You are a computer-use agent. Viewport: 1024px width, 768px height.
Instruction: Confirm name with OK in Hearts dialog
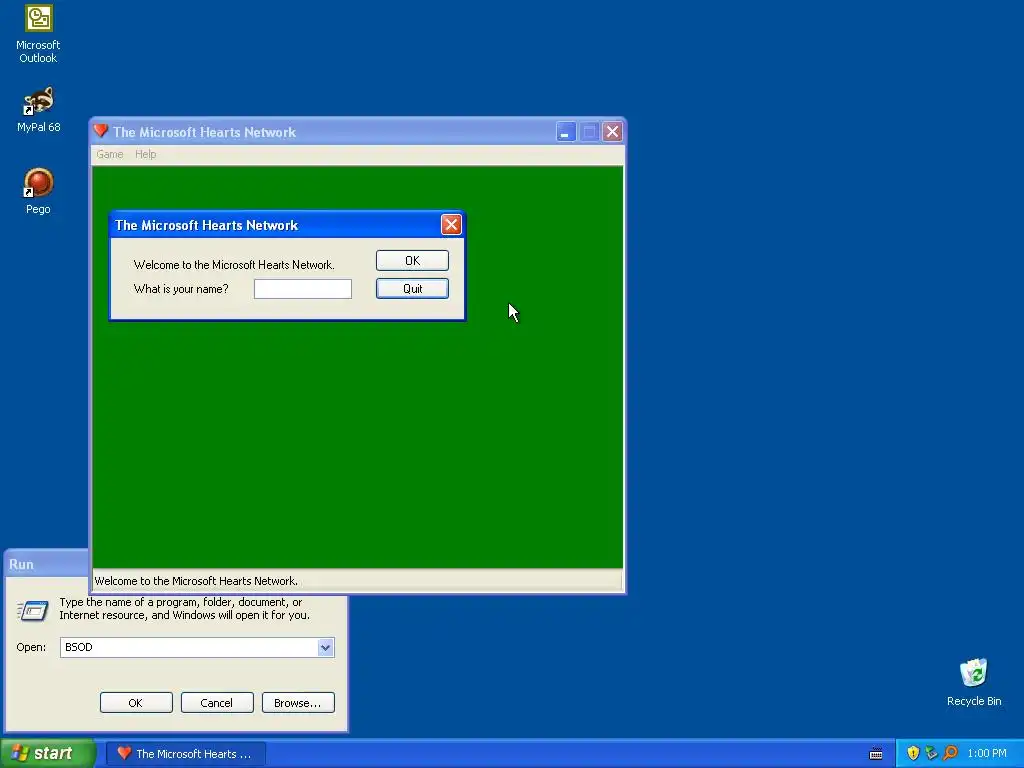(x=412, y=261)
